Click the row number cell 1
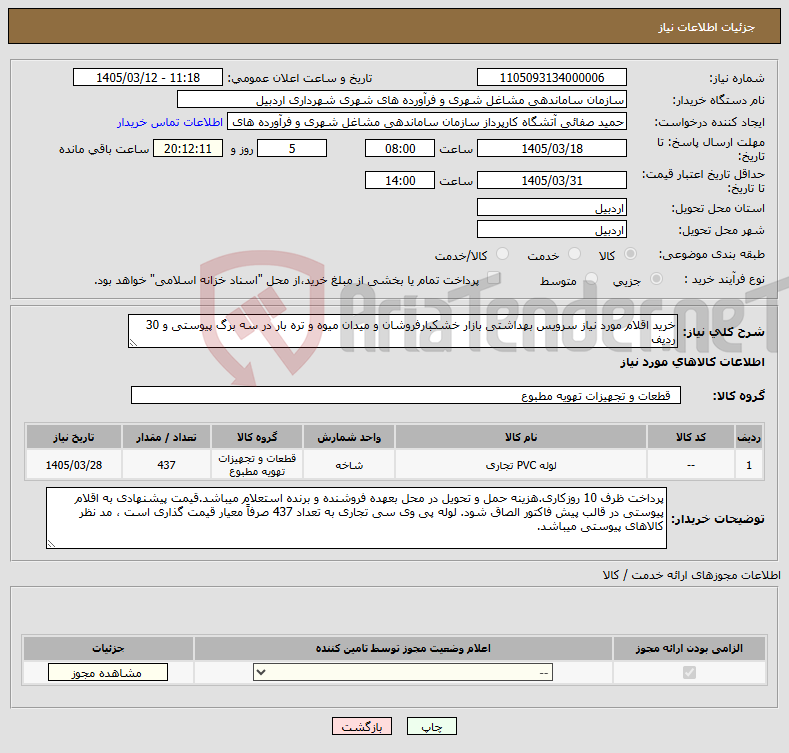The height and width of the screenshot is (753, 789). [749, 465]
